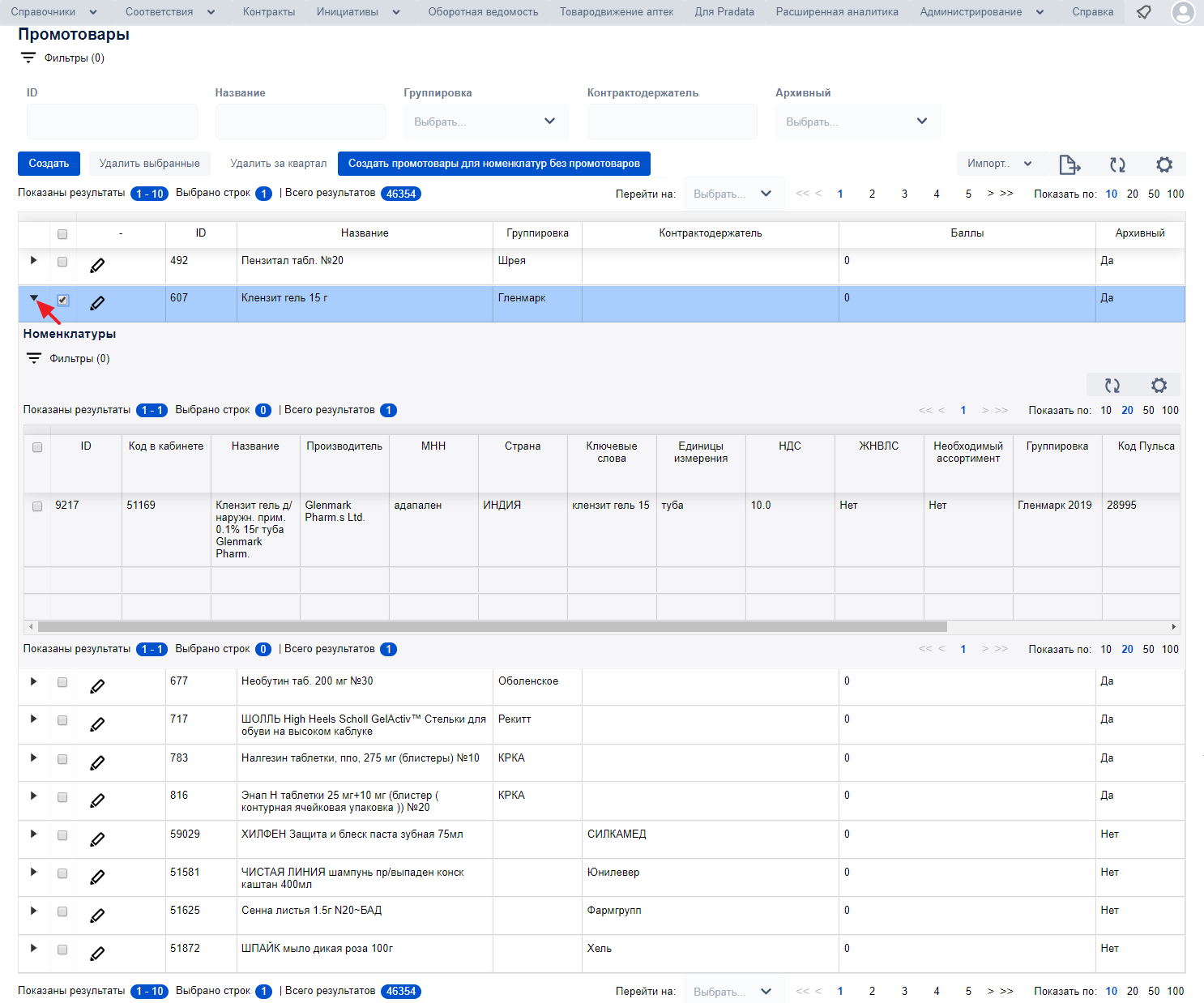This screenshot has height=1003, width=1204.
Task: Collapse expanded row 607 Клензит гель
Action: pyautogui.click(x=33, y=298)
